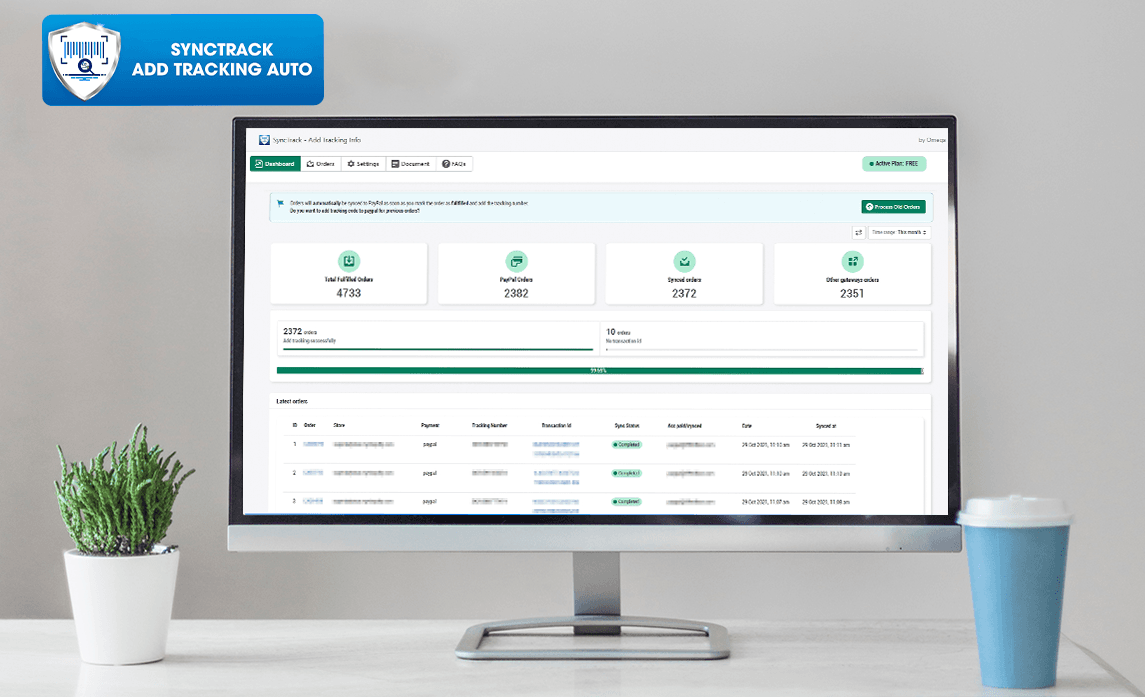This screenshot has height=697, width=1145.
Task: Open the order link in row 1
Action: click(313, 444)
